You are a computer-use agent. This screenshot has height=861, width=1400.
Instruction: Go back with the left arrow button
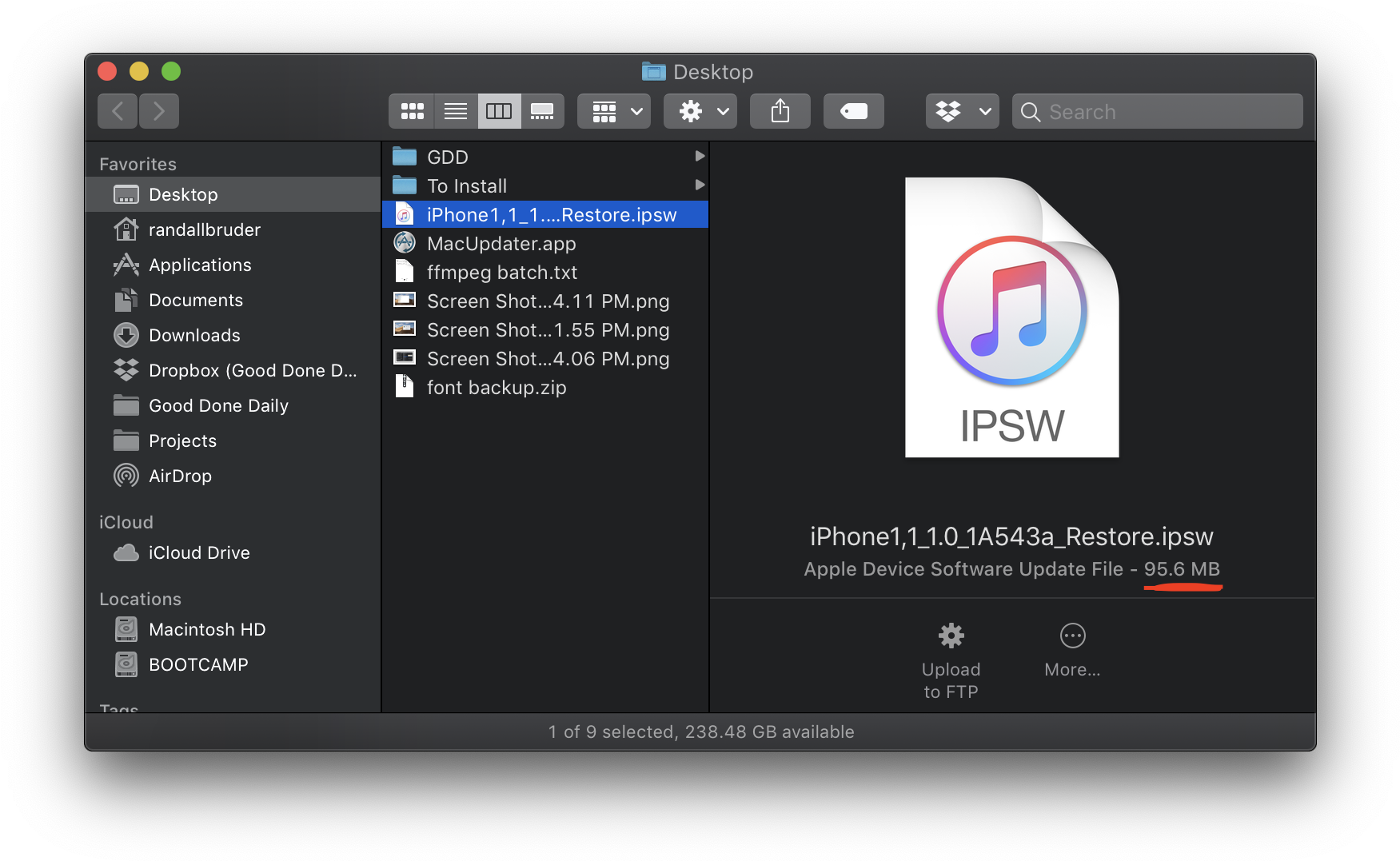[118, 111]
